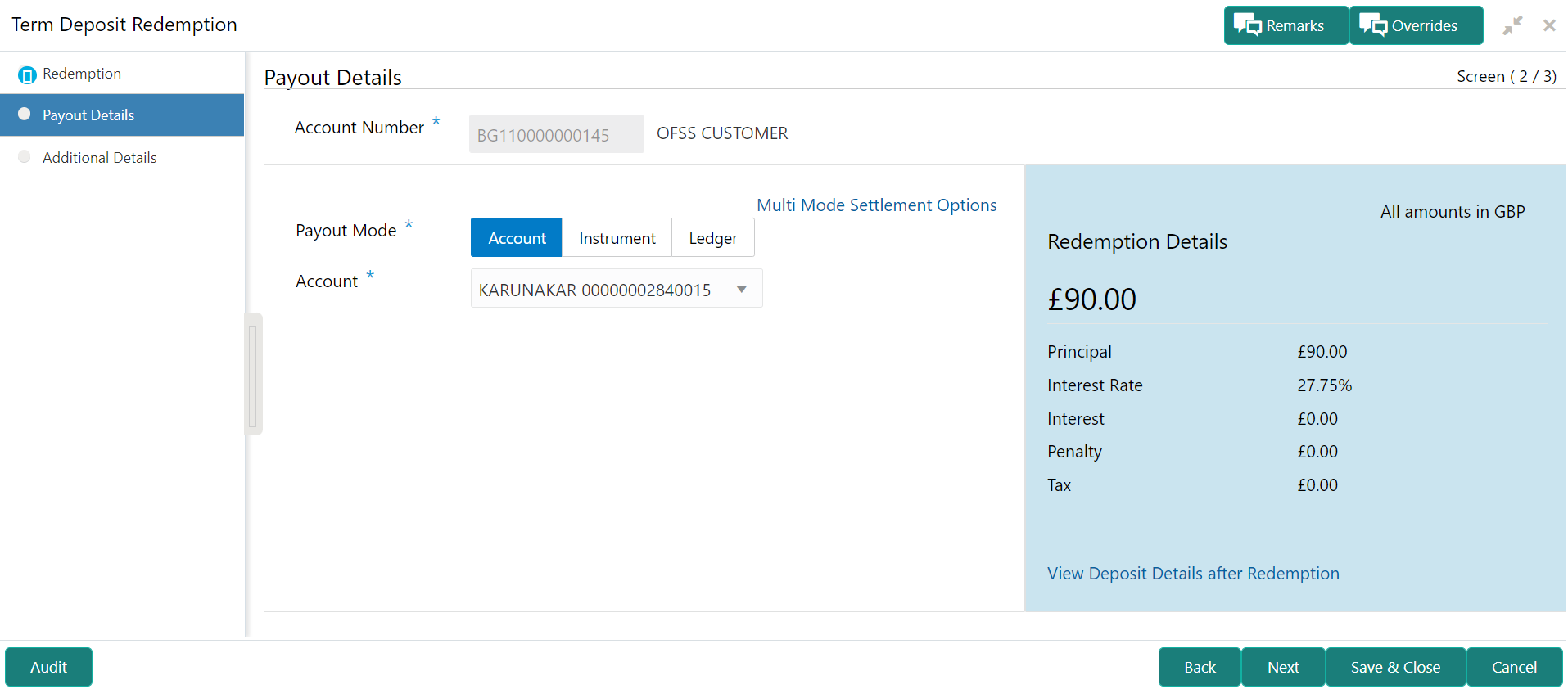Click the Principal £90.00 value
This screenshot has height=689, width=1568.
point(1322,352)
